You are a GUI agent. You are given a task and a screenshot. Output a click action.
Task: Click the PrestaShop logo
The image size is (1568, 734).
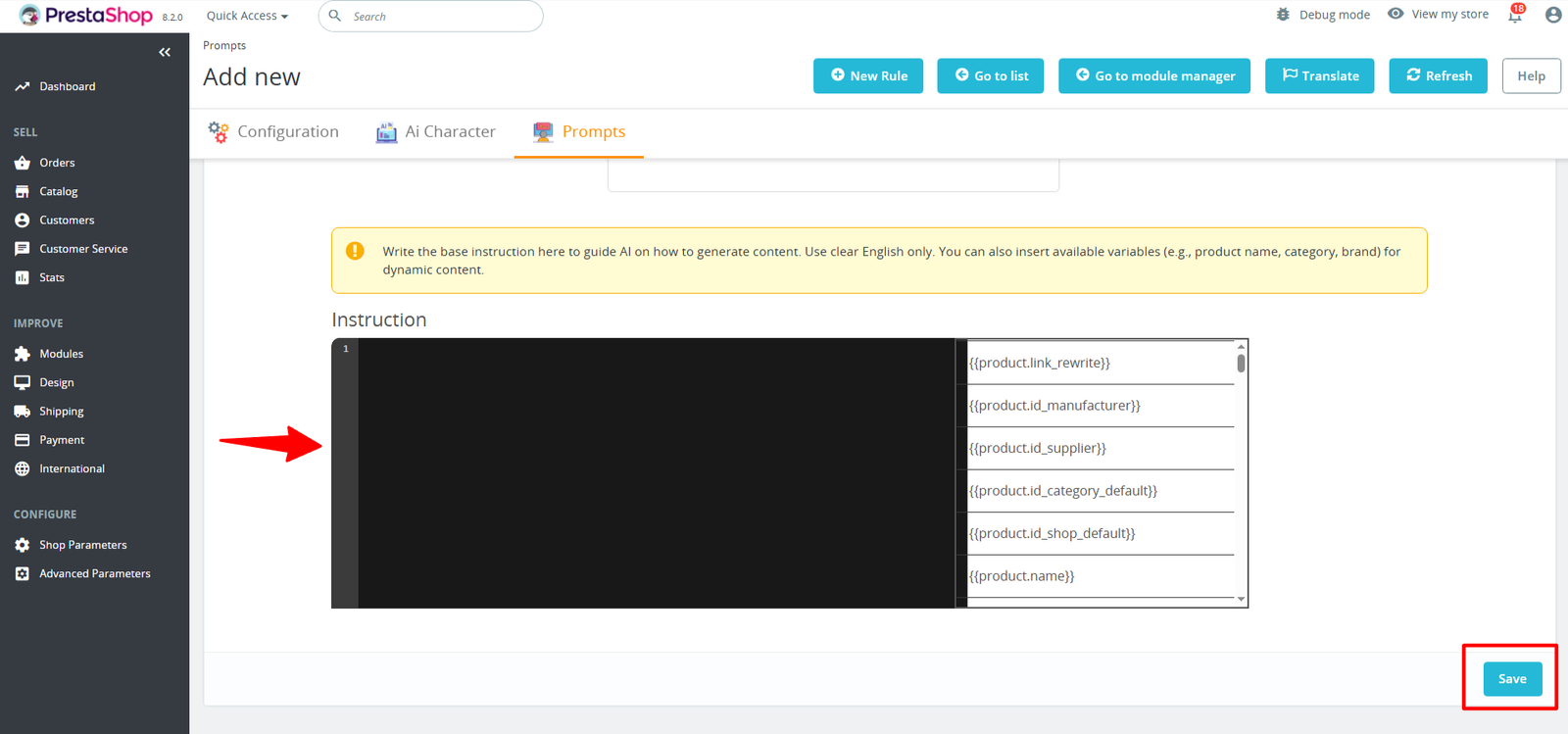click(x=86, y=16)
